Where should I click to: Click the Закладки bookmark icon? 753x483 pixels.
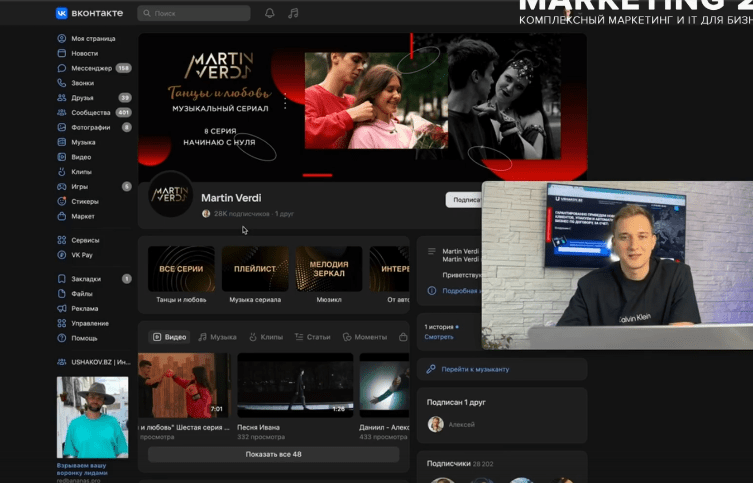coord(61,279)
